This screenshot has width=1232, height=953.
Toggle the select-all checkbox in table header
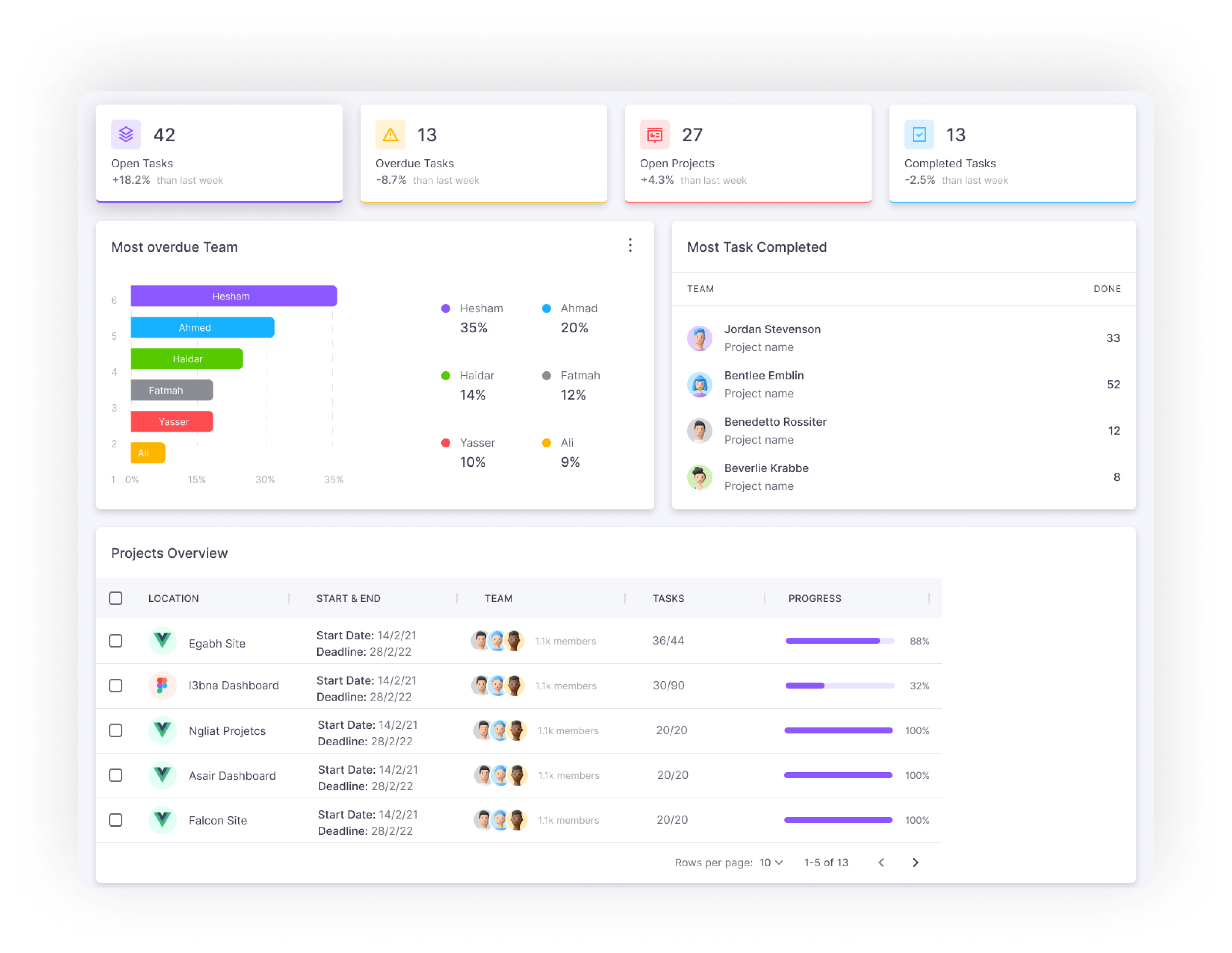point(116,598)
